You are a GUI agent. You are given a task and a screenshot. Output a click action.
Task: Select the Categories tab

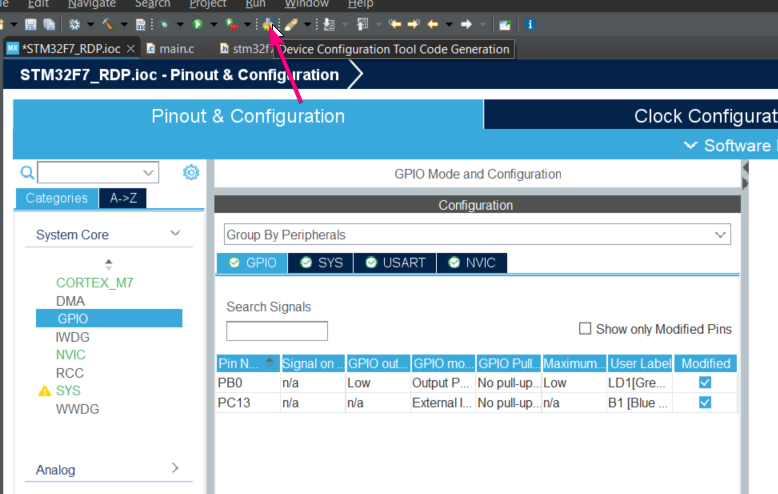57,198
